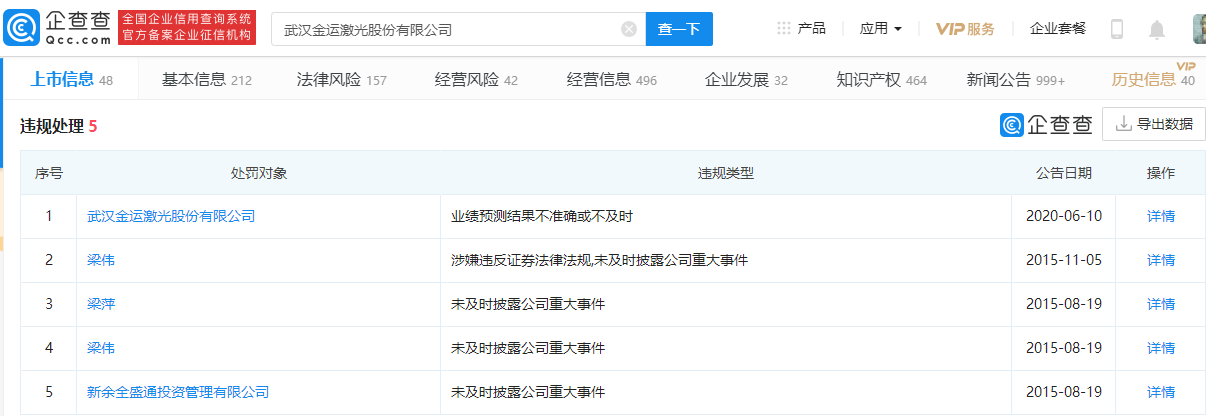1206x416 pixels.
Task: Expand the 应用 dropdown menu
Action: pyautogui.click(x=881, y=29)
